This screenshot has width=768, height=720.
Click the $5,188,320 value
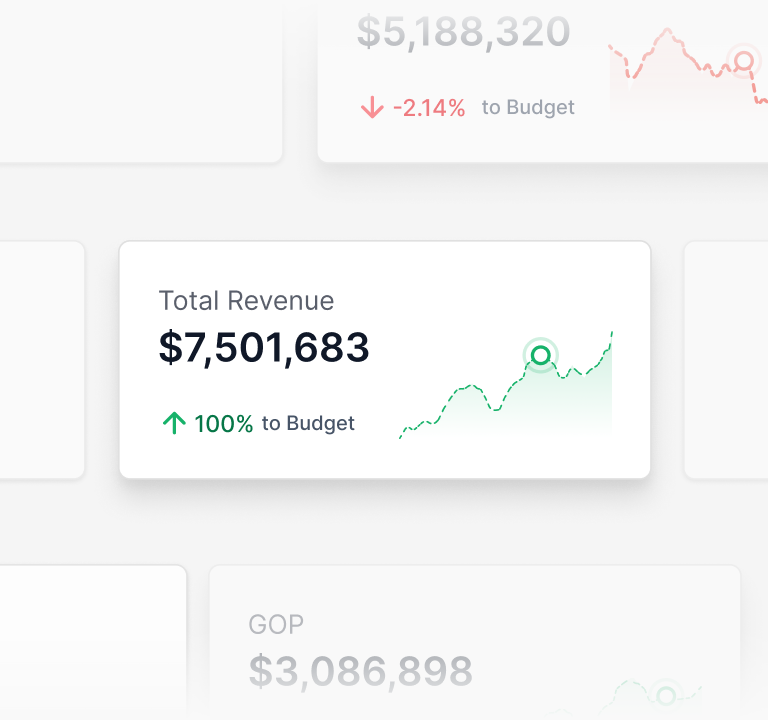point(463,32)
